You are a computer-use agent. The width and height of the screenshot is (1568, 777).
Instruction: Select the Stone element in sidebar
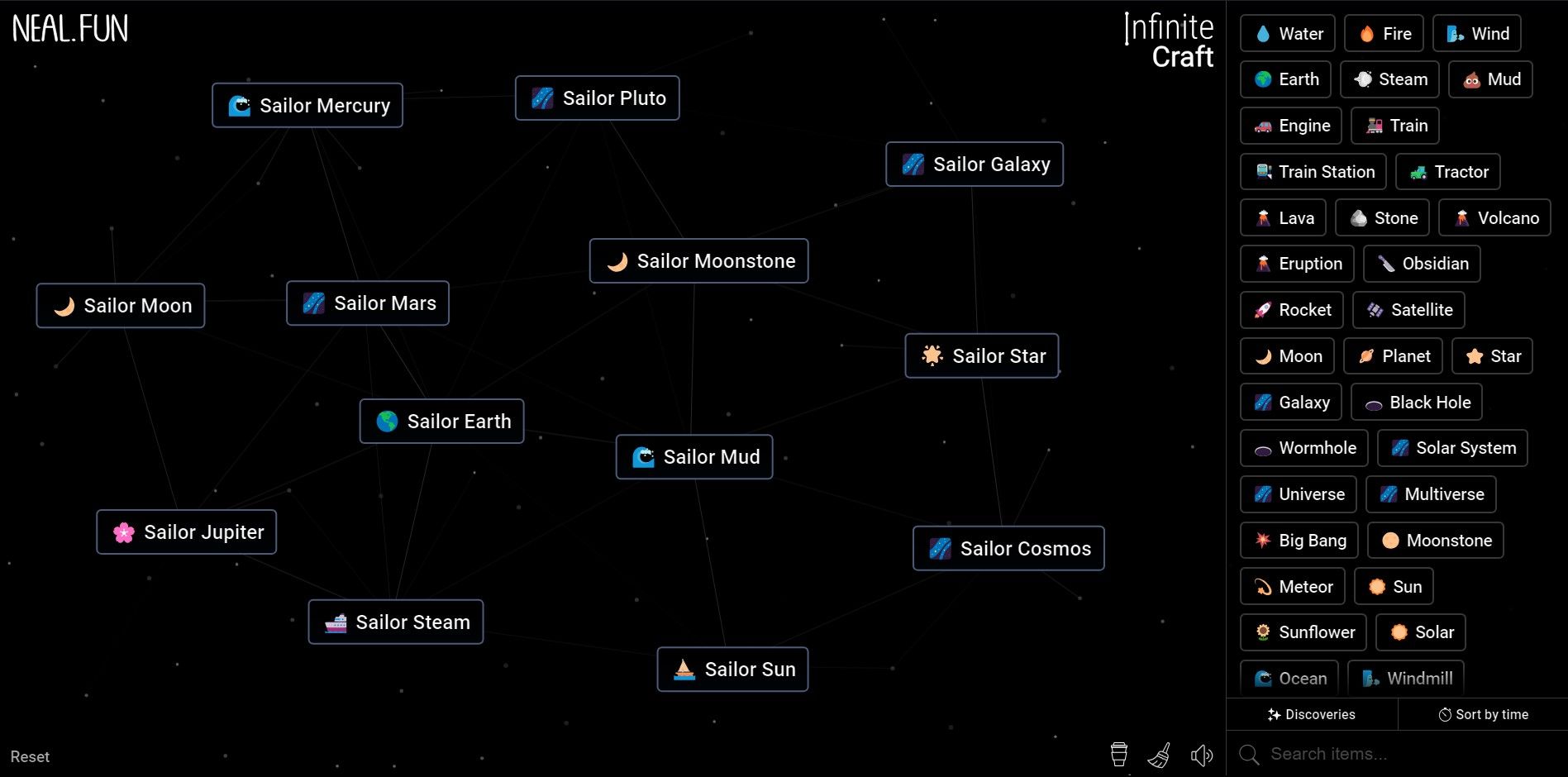1383,218
